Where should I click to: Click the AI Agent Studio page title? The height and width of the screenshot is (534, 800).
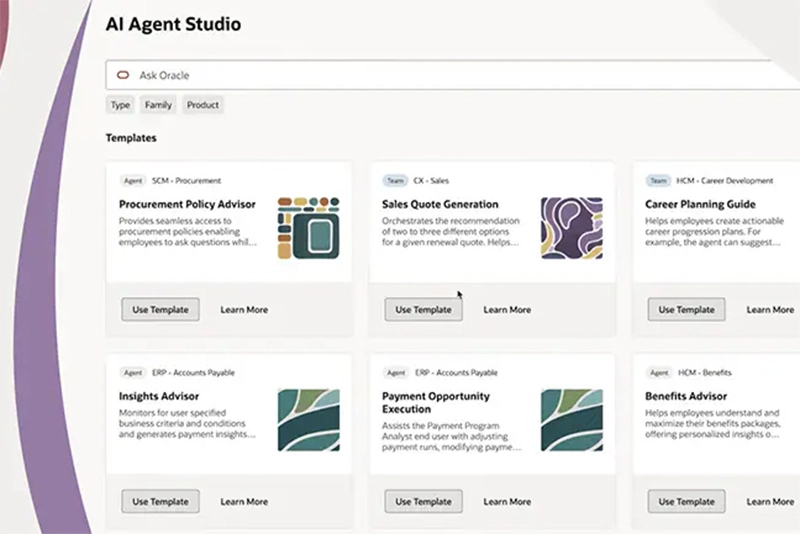(173, 24)
